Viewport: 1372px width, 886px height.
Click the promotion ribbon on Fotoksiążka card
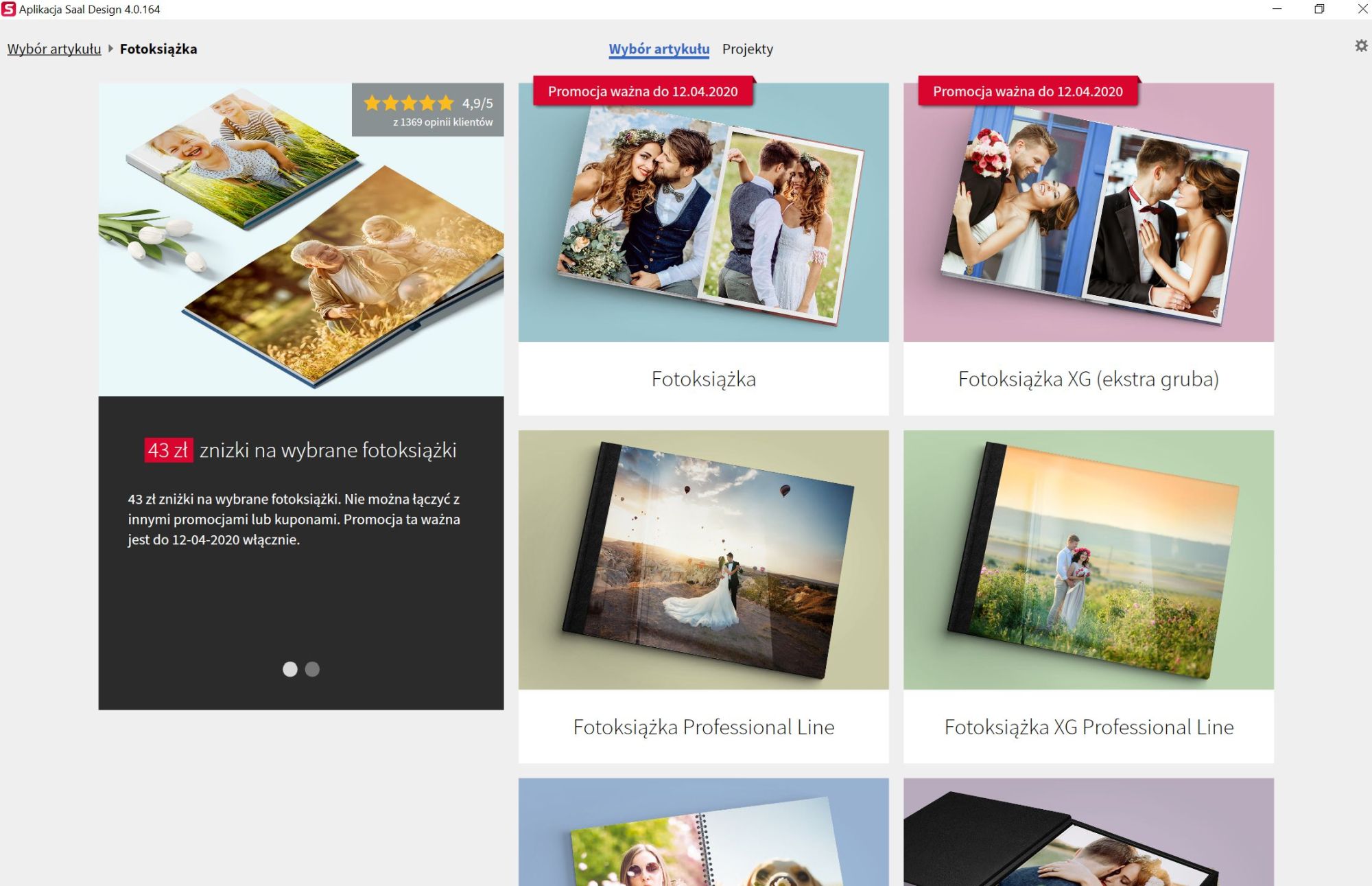pos(643,91)
